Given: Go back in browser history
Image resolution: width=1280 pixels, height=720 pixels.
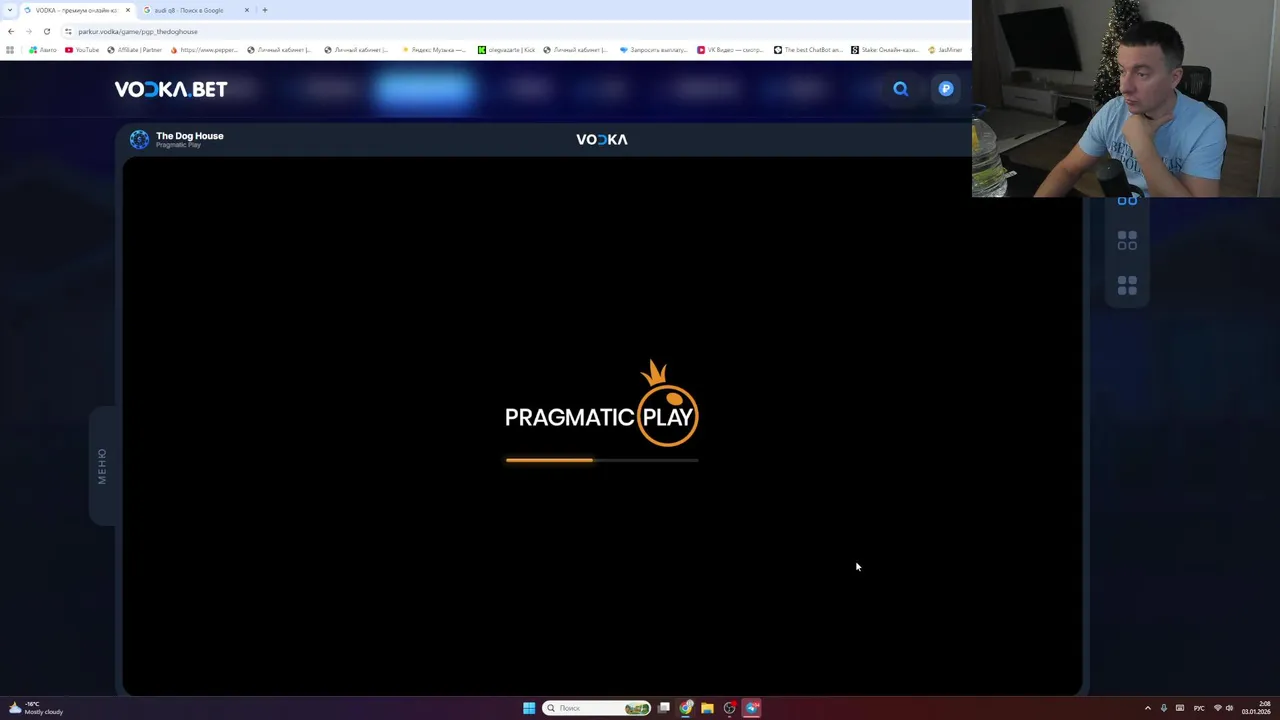Looking at the screenshot, I should click(11, 31).
